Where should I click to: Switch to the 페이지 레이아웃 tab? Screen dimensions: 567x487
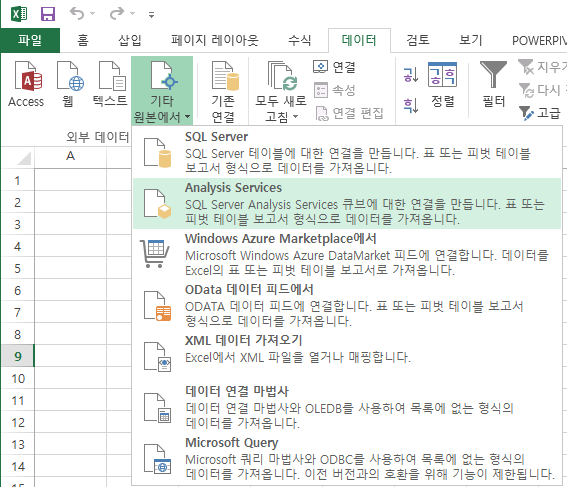(x=215, y=40)
